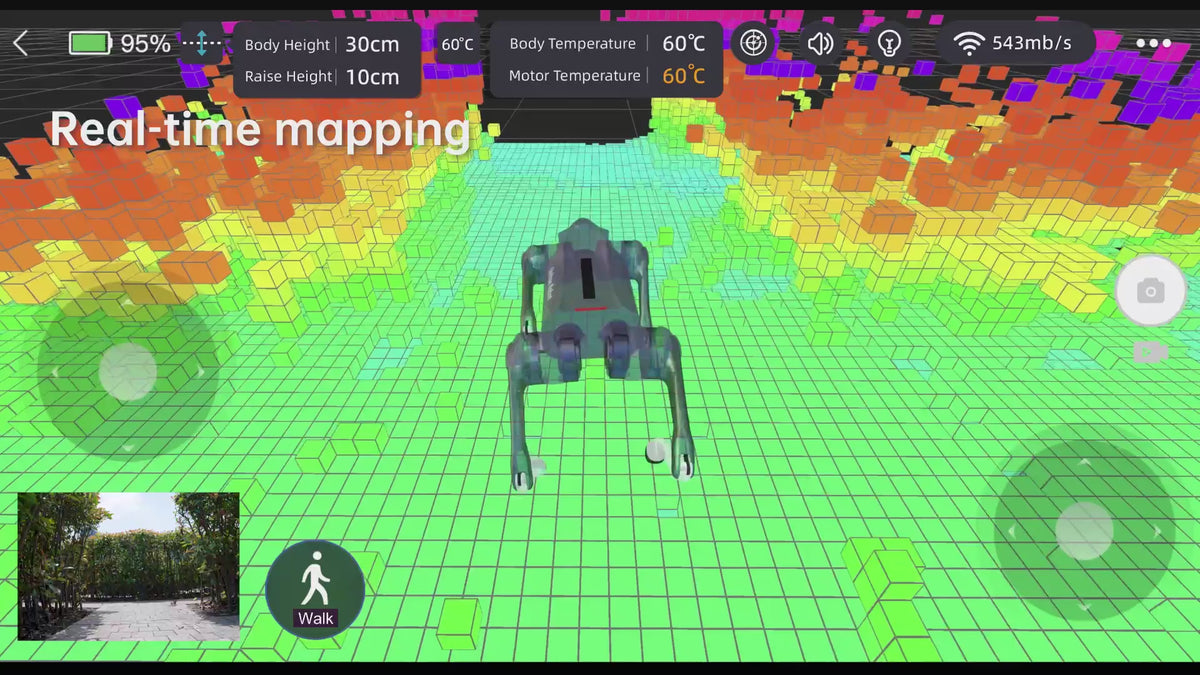The image size is (1200, 675).
Task: Click the radar mapping icon
Action: (753, 43)
